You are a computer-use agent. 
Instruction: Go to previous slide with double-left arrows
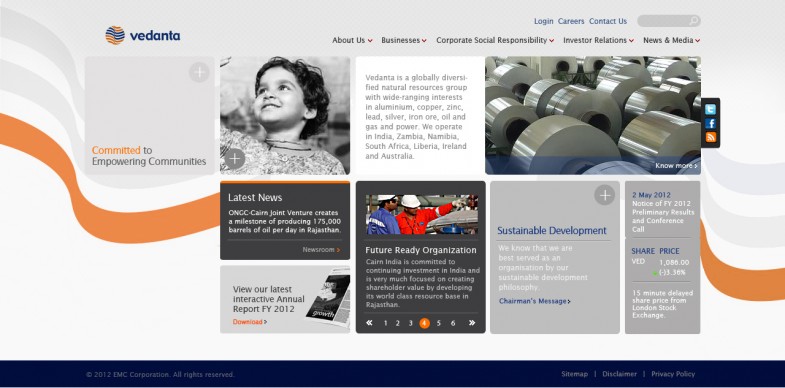(x=369, y=323)
